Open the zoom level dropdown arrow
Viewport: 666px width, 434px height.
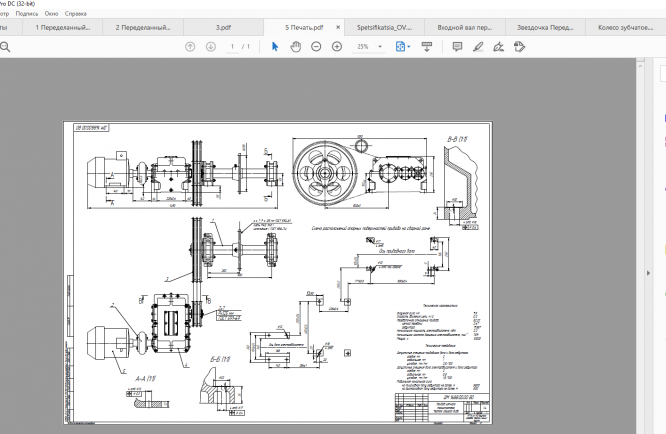tap(380, 47)
